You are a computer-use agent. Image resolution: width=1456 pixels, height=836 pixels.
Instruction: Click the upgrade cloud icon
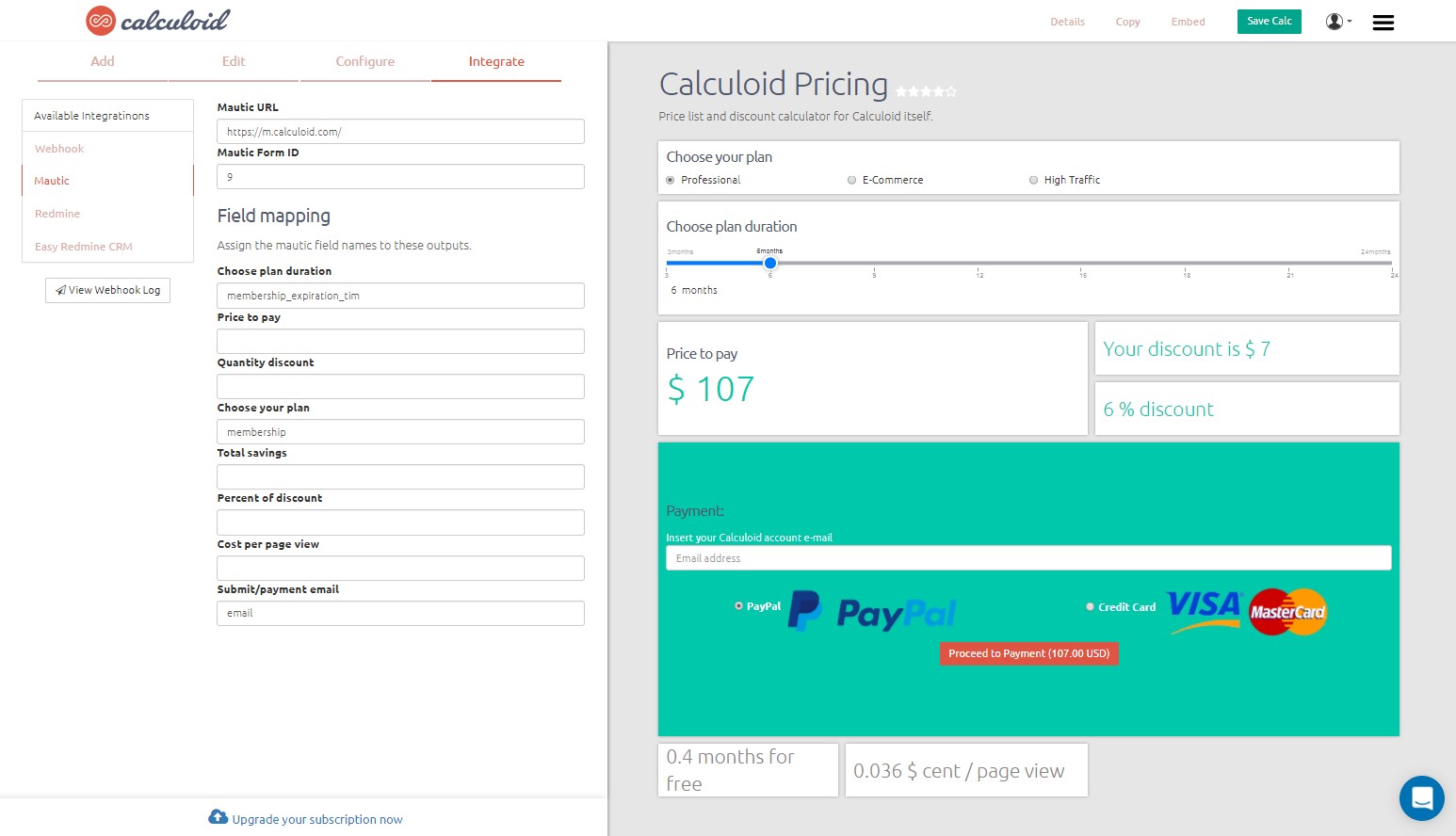coord(218,817)
